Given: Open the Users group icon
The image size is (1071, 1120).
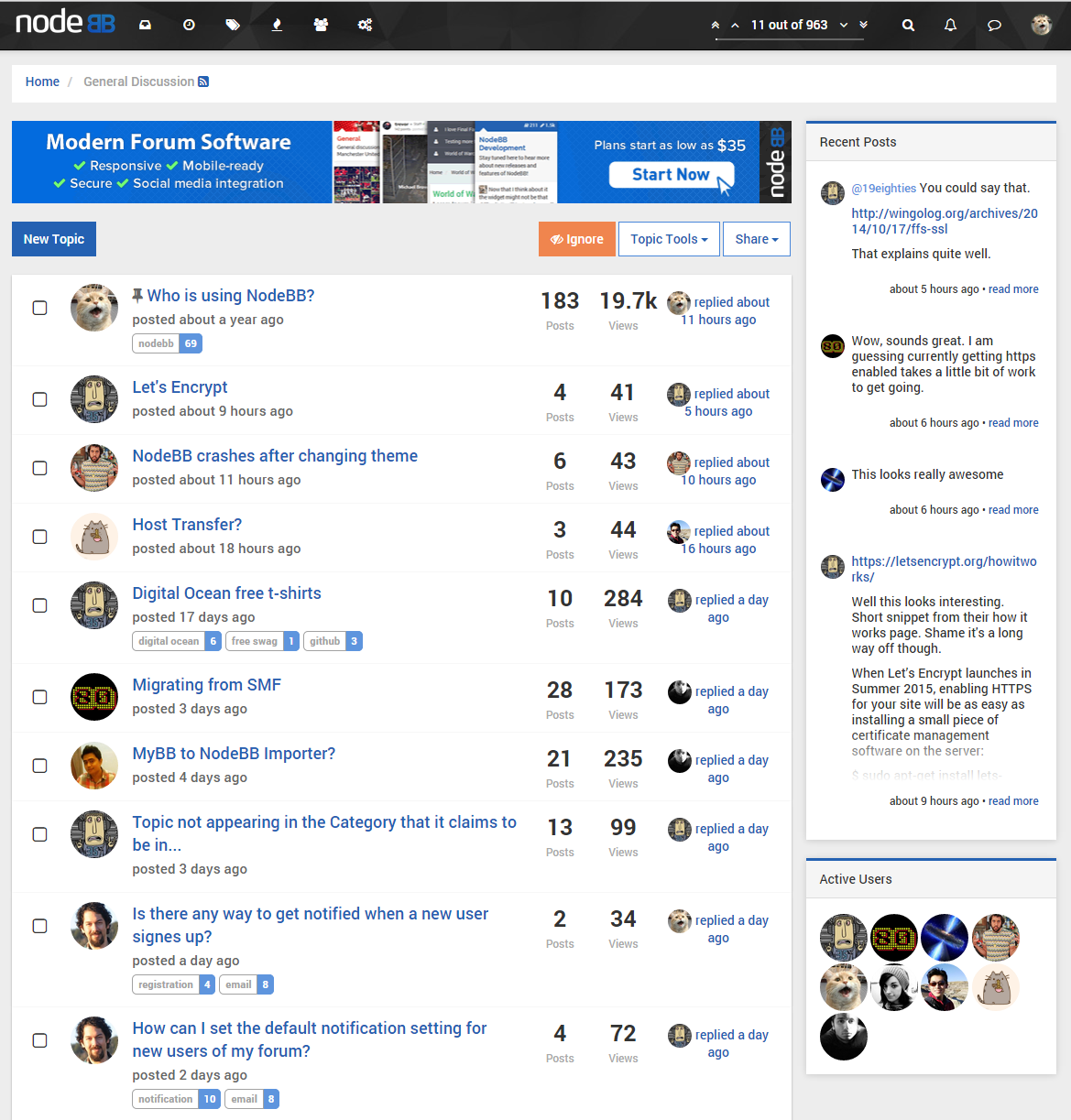Looking at the screenshot, I should (321, 26).
